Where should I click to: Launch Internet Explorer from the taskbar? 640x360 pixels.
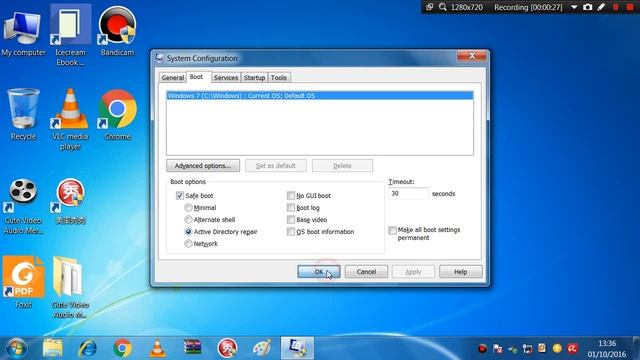tap(87, 348)
